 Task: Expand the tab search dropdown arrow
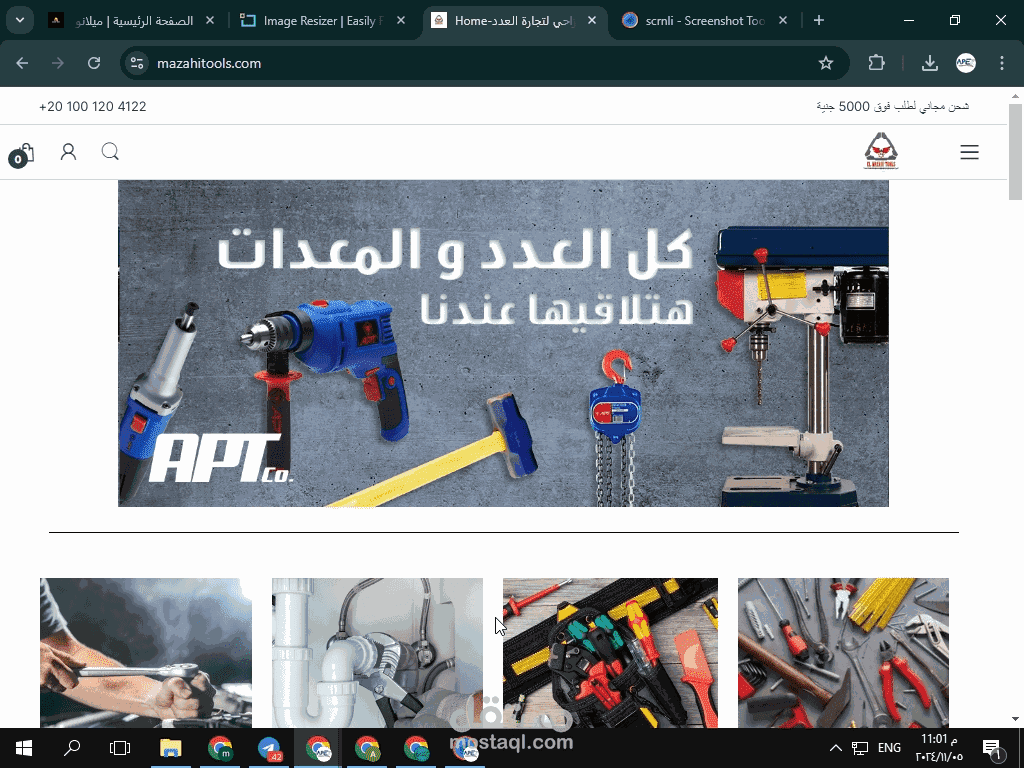coord(20,20)
